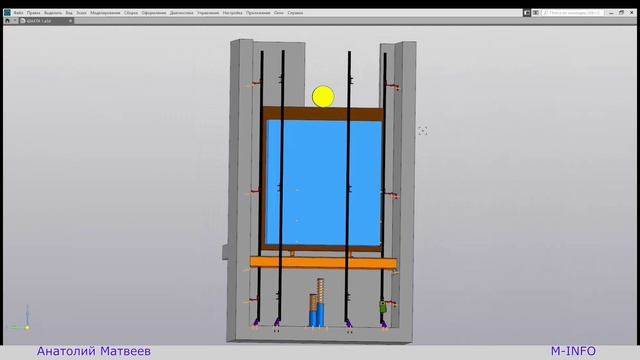This screenshot has width=640, height=360.
Task: Open the Диагностика menu
Action: (182, 13)
